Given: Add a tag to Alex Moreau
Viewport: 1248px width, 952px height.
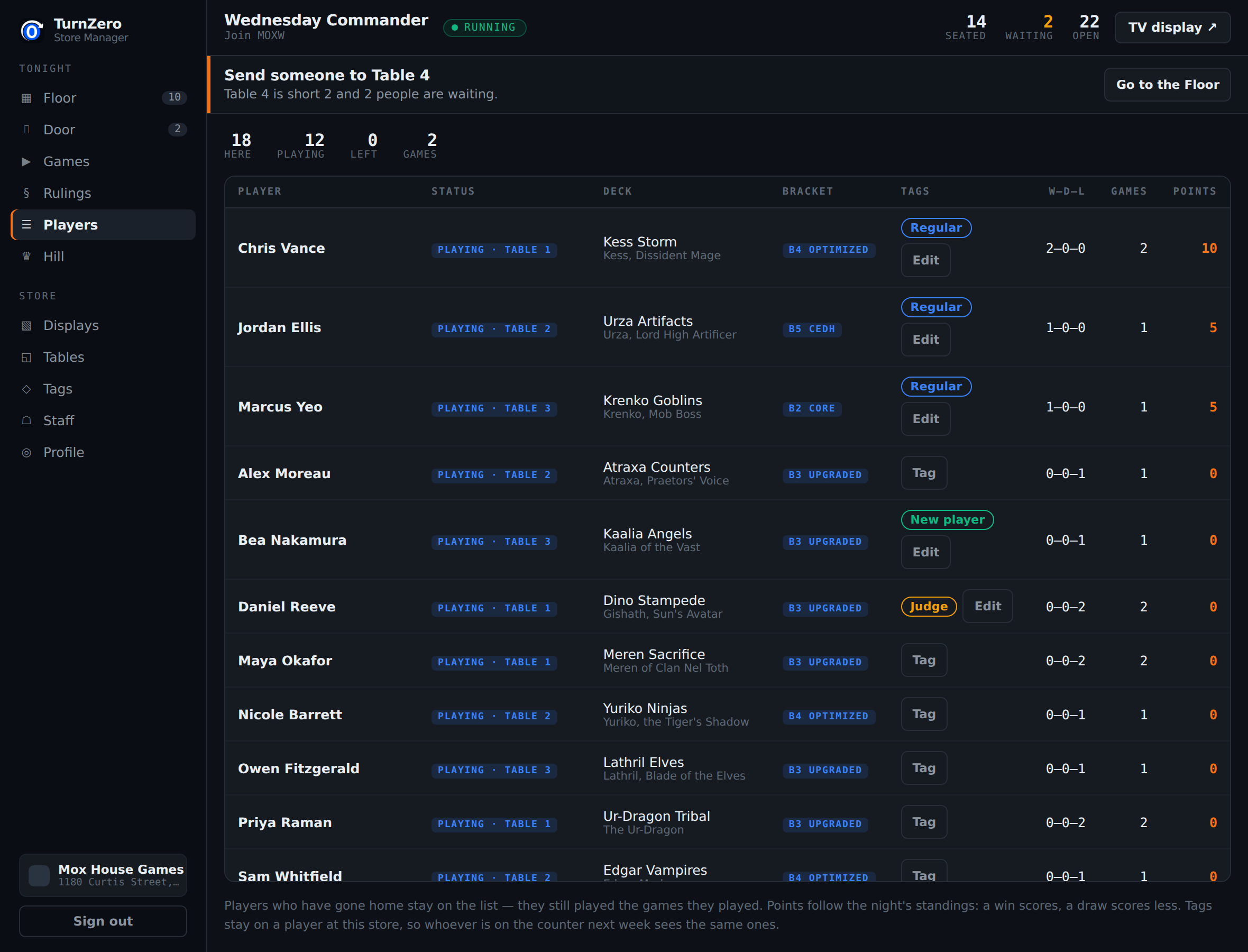Looking at the screenshot, I should (924, 473).
